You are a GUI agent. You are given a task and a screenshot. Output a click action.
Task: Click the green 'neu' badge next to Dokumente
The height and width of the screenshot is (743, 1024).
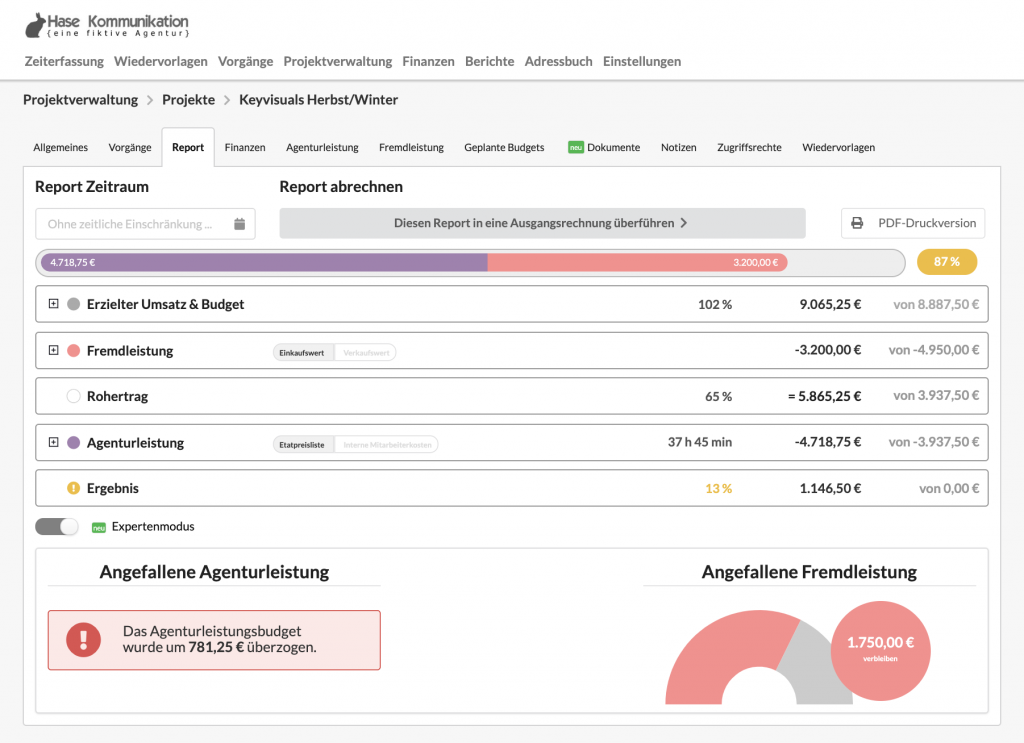575,148
